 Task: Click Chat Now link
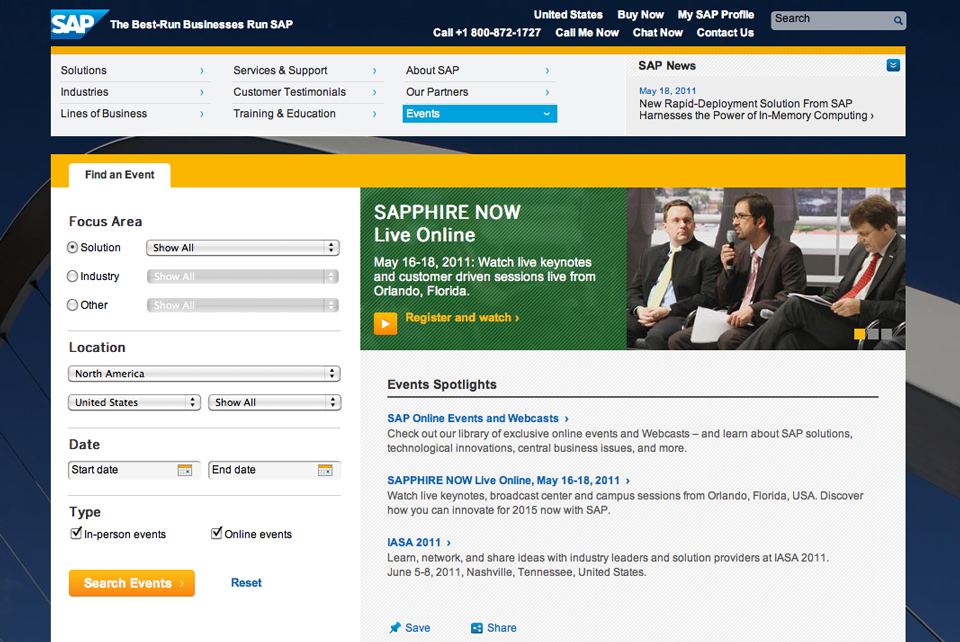pos(658,33)
